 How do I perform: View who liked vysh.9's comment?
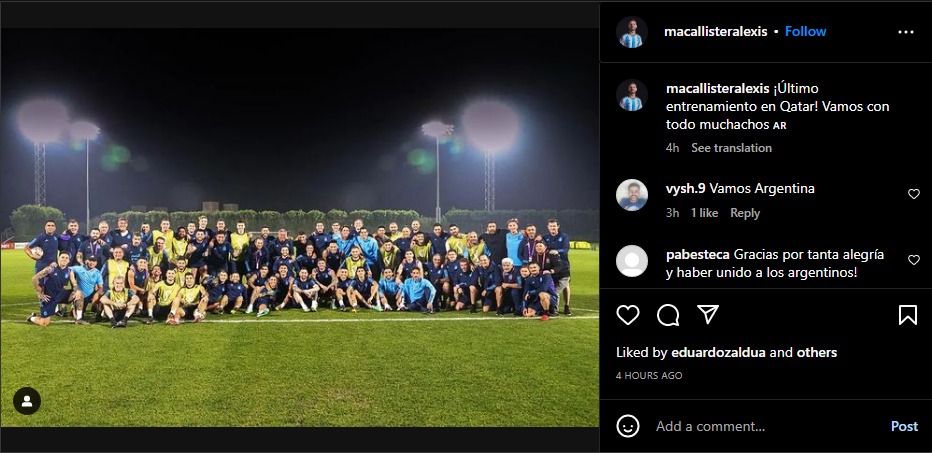pyautogui.click(x=704, y=213)
